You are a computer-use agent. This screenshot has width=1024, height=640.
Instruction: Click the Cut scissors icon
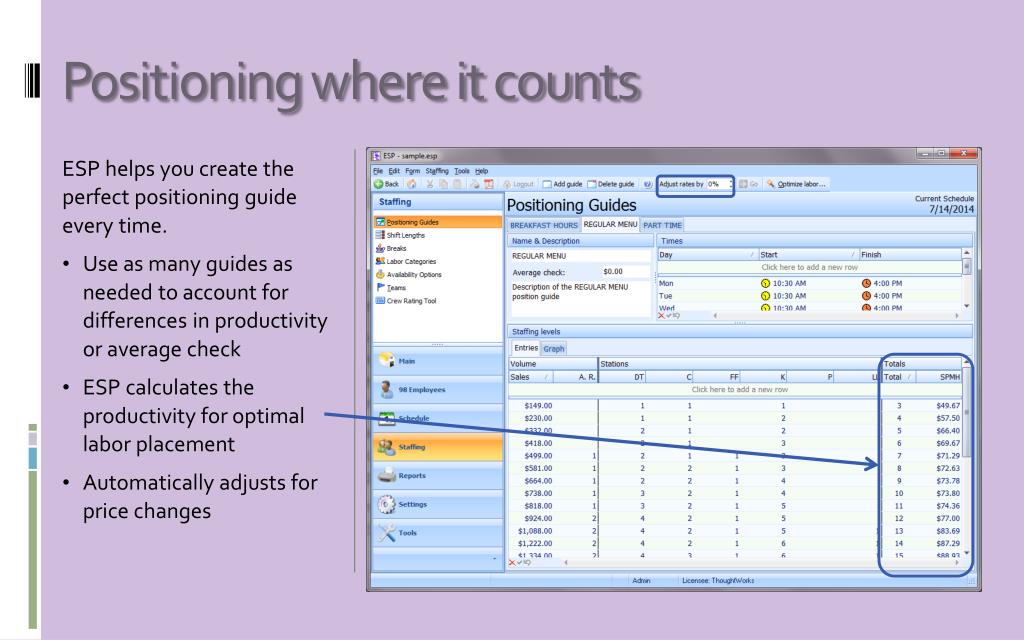(x=430, y=184)
